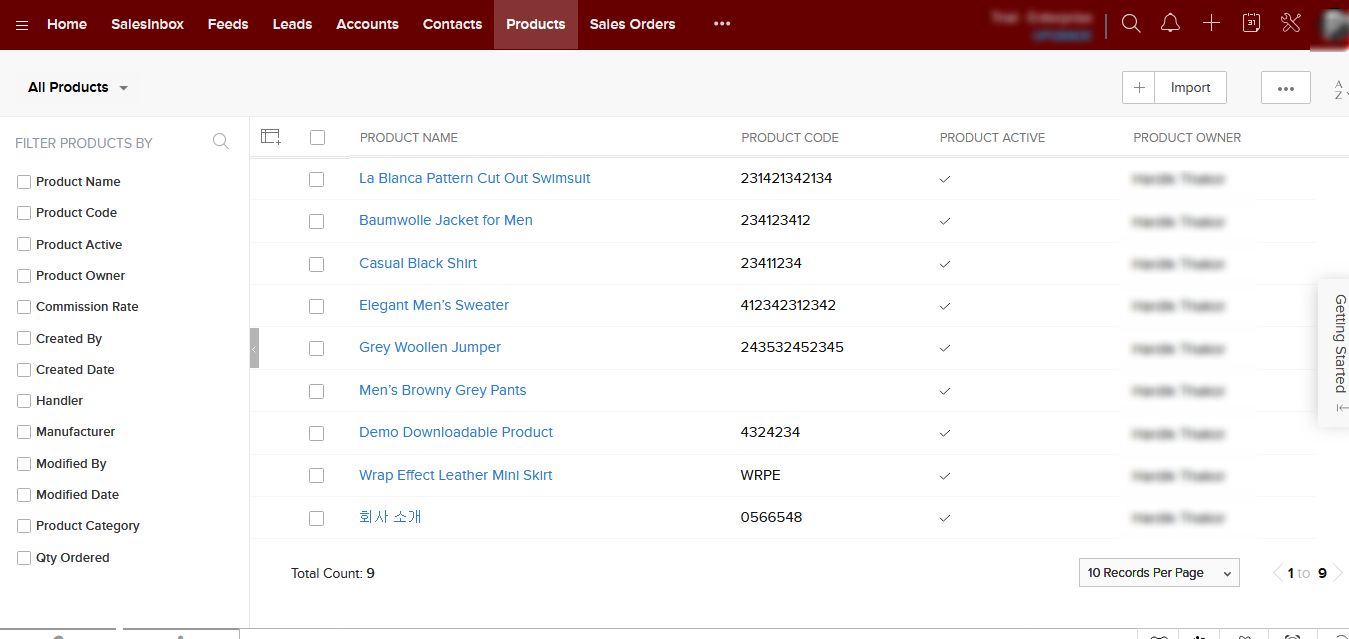Switch to the Feeds tab
Image resolution: width=1349 pixels, height=639 pixels.
click(x=228, y=24)
